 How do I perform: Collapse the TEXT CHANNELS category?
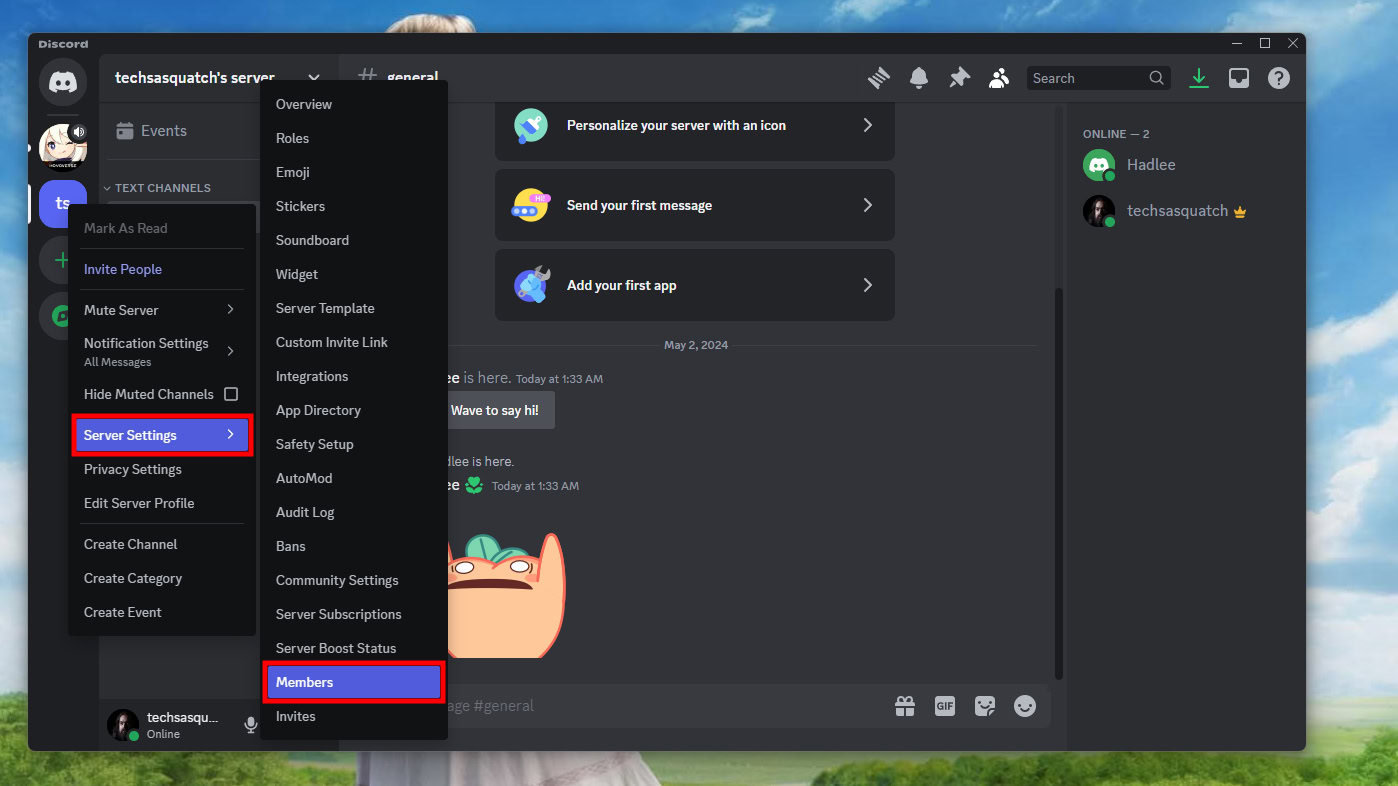pos(157,188)
